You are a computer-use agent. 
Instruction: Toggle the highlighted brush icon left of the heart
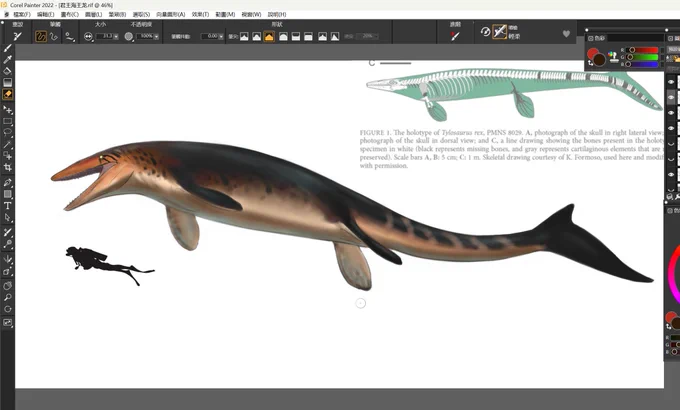coord(500,32)
